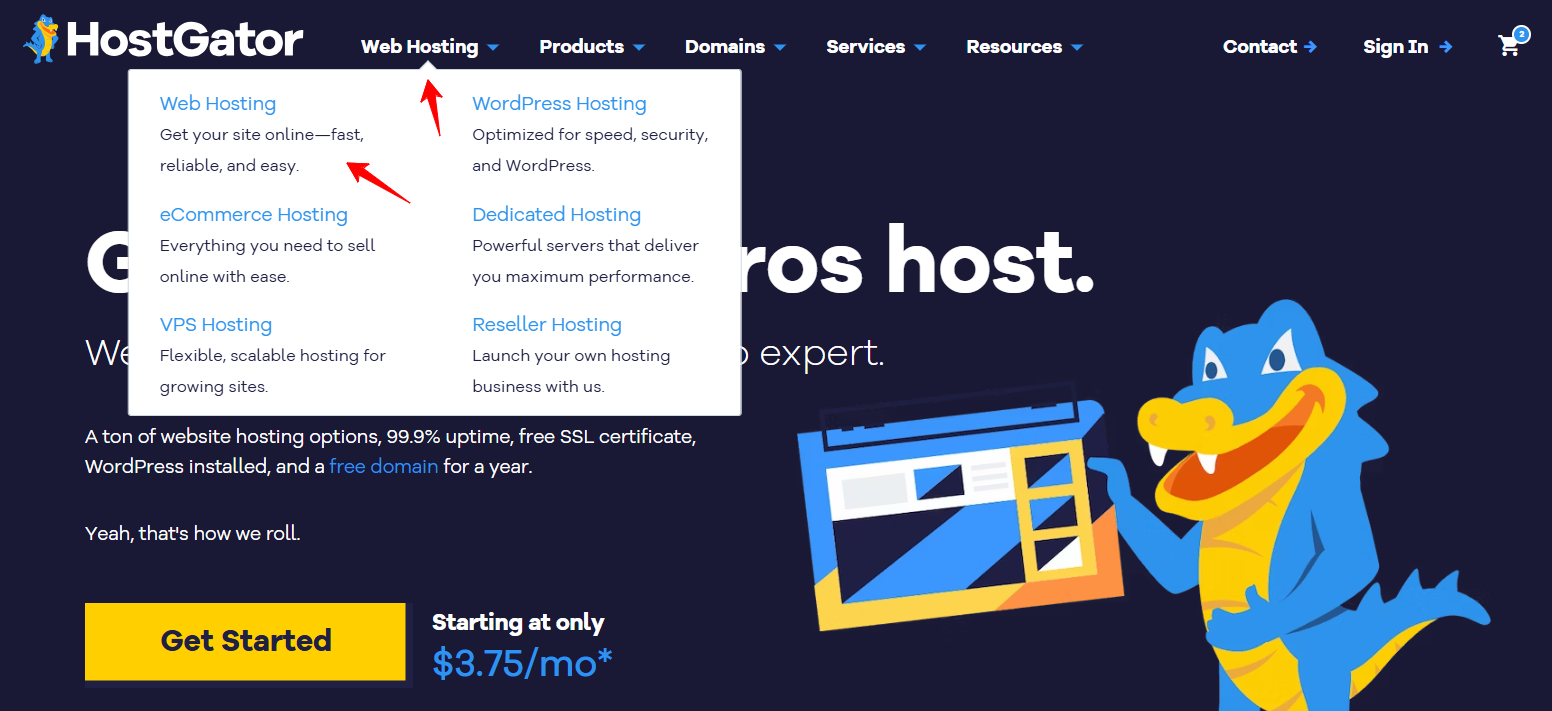Expand the Web Hosting dropdown arrow
This screenshot has width=1552, height=711.
coord(493,47)
